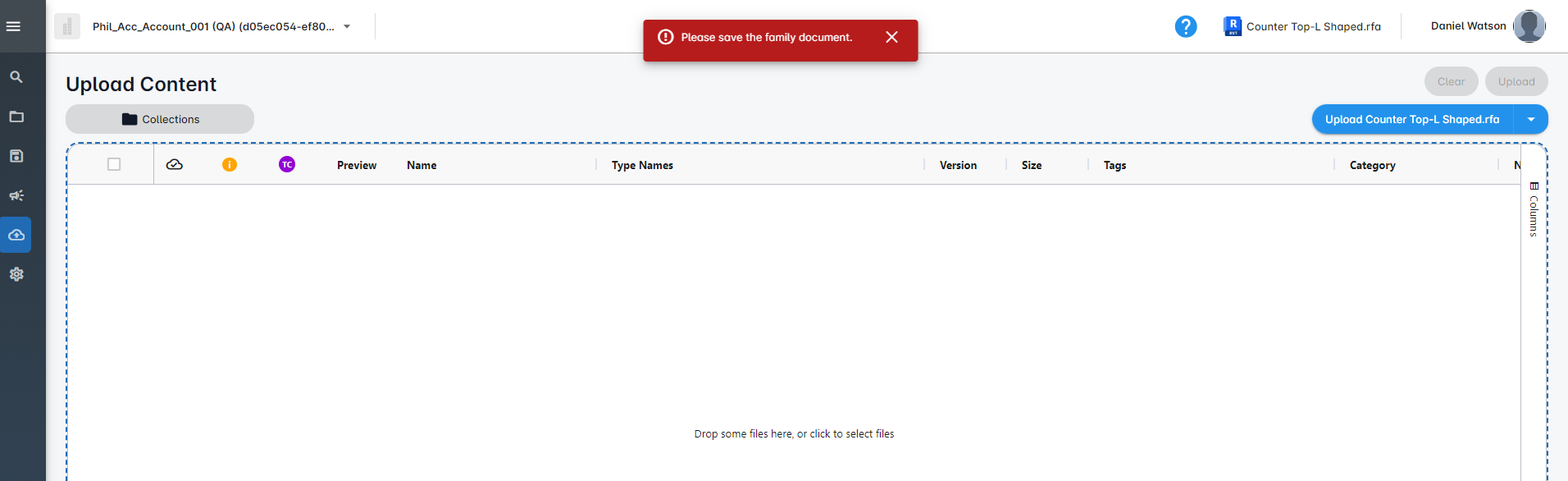This screenshot has height=481, width=1568.
Task: Sort by the Type Names column header
Action: click(x=642, y=165)
